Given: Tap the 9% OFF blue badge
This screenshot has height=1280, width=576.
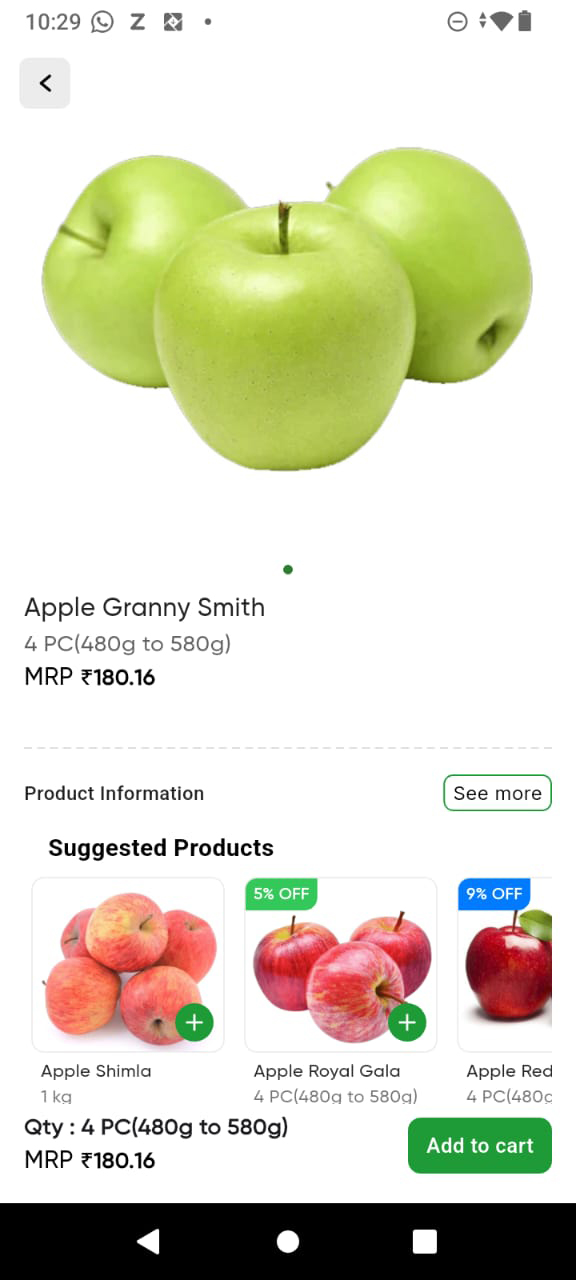Looking at the screenshot, I should click(x=494, y=894).
